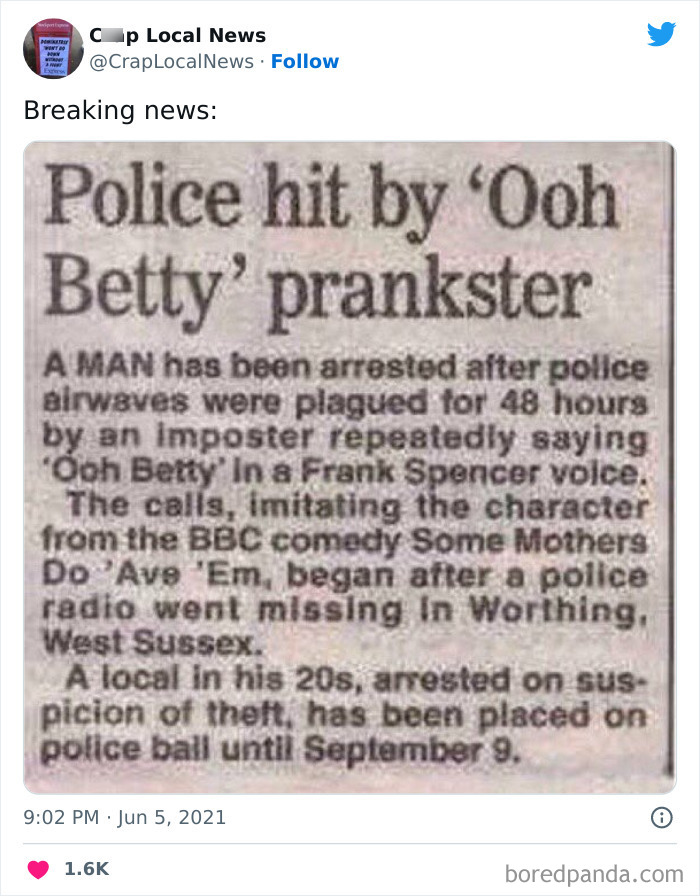Click the Follow button
700x896 pixels.
305,61
